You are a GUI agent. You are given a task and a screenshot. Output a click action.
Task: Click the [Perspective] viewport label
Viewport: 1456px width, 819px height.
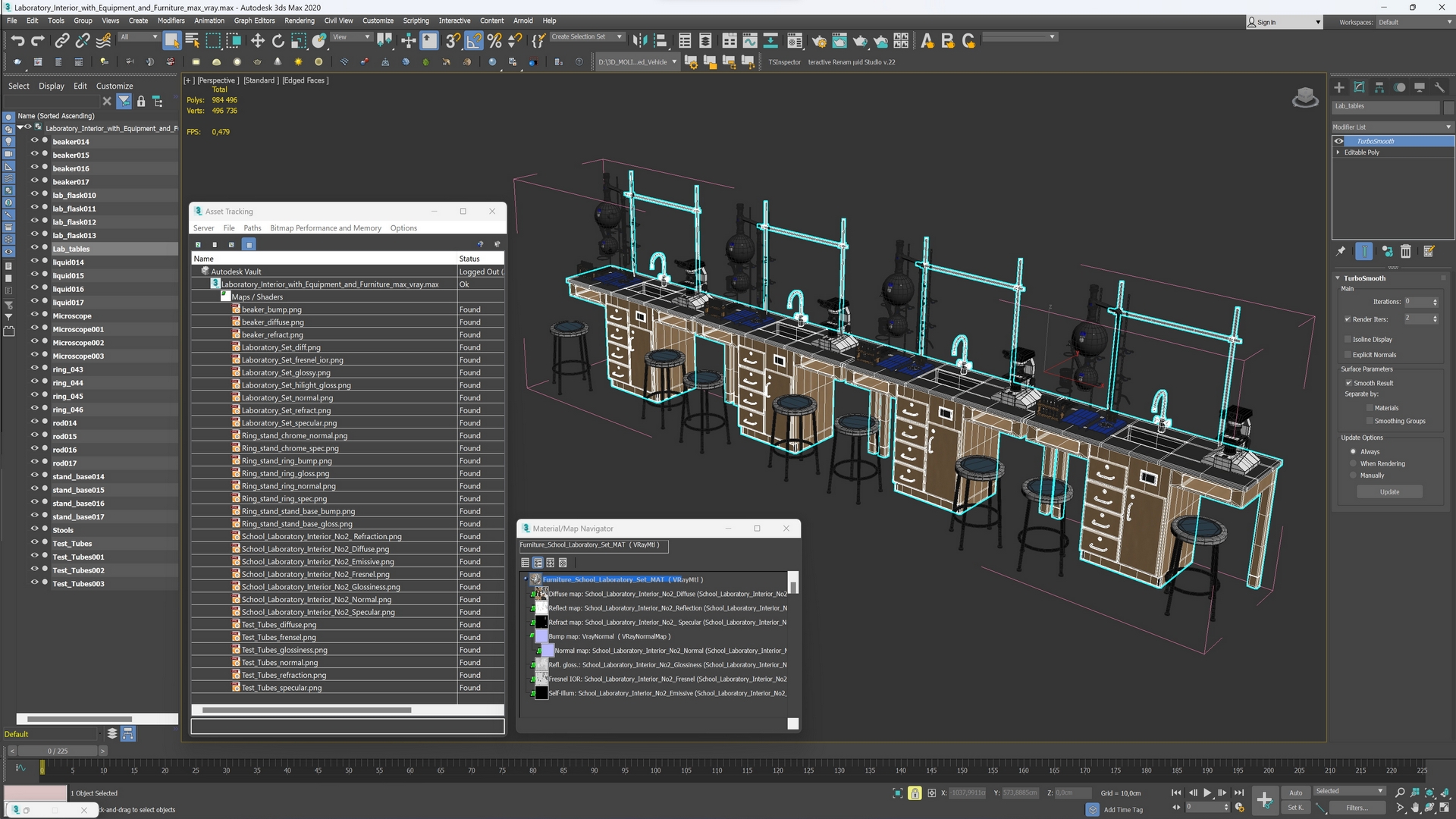coord(218,80)
